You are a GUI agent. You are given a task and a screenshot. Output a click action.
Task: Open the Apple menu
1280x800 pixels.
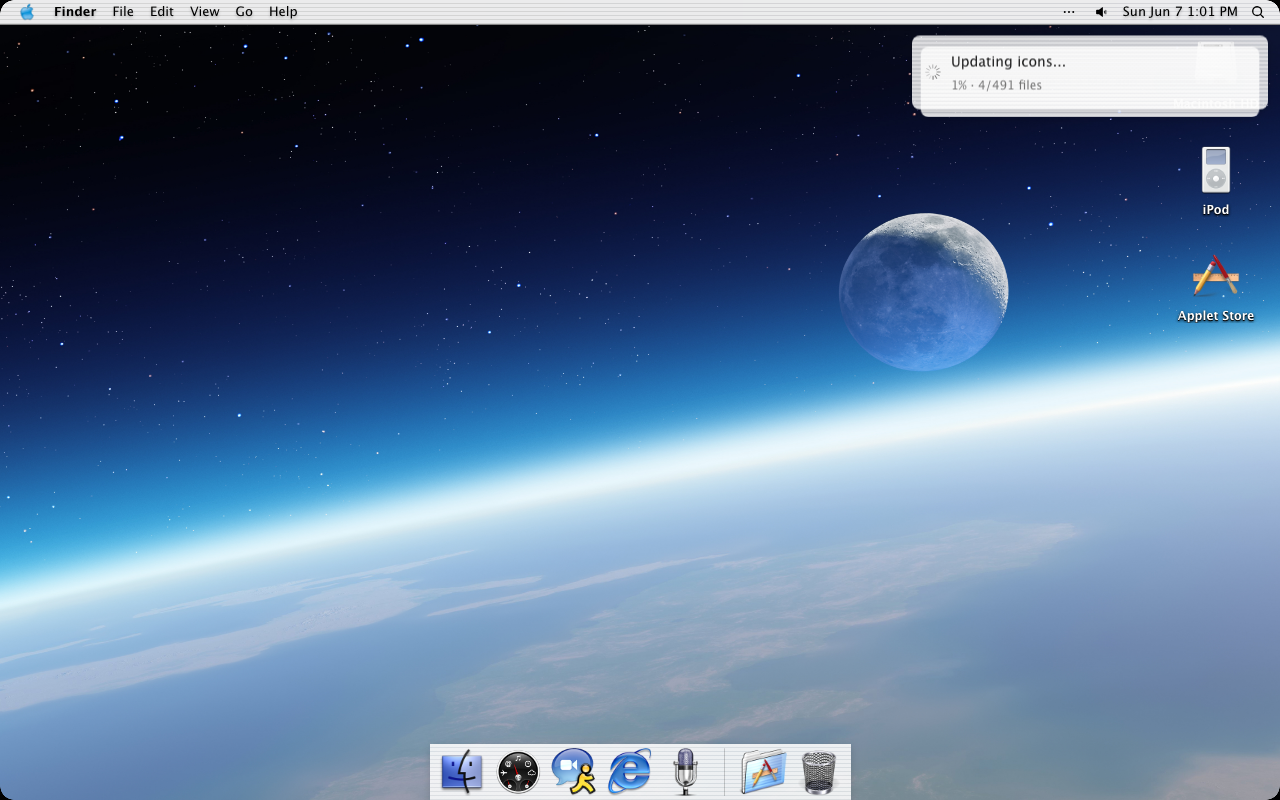coord(27,12)
